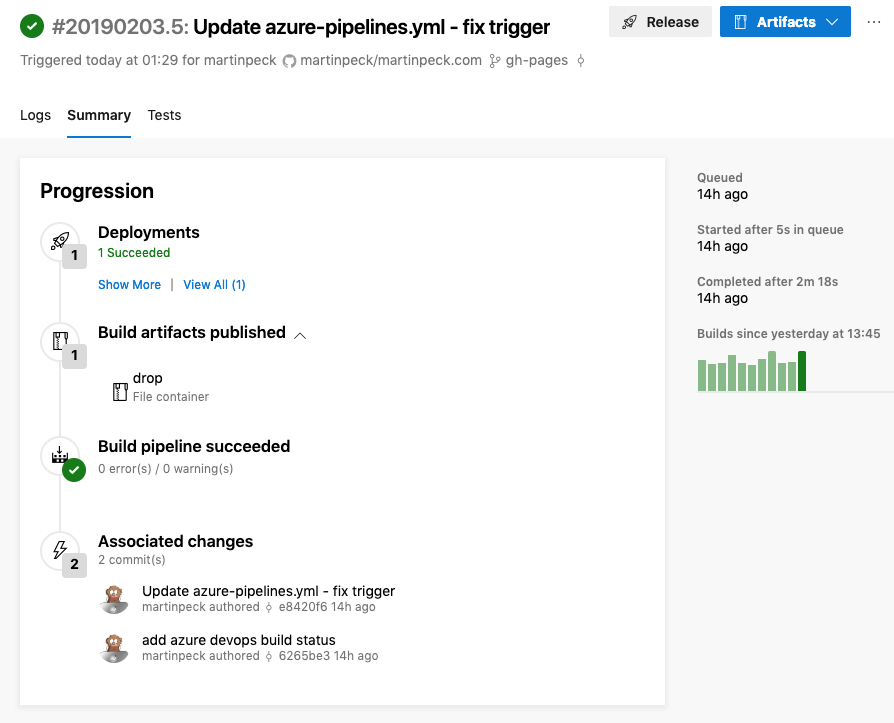This screenshot has height=723, width=894.
Task: Click the 1 Succeeded deployments status text
Action: (134, 253)
